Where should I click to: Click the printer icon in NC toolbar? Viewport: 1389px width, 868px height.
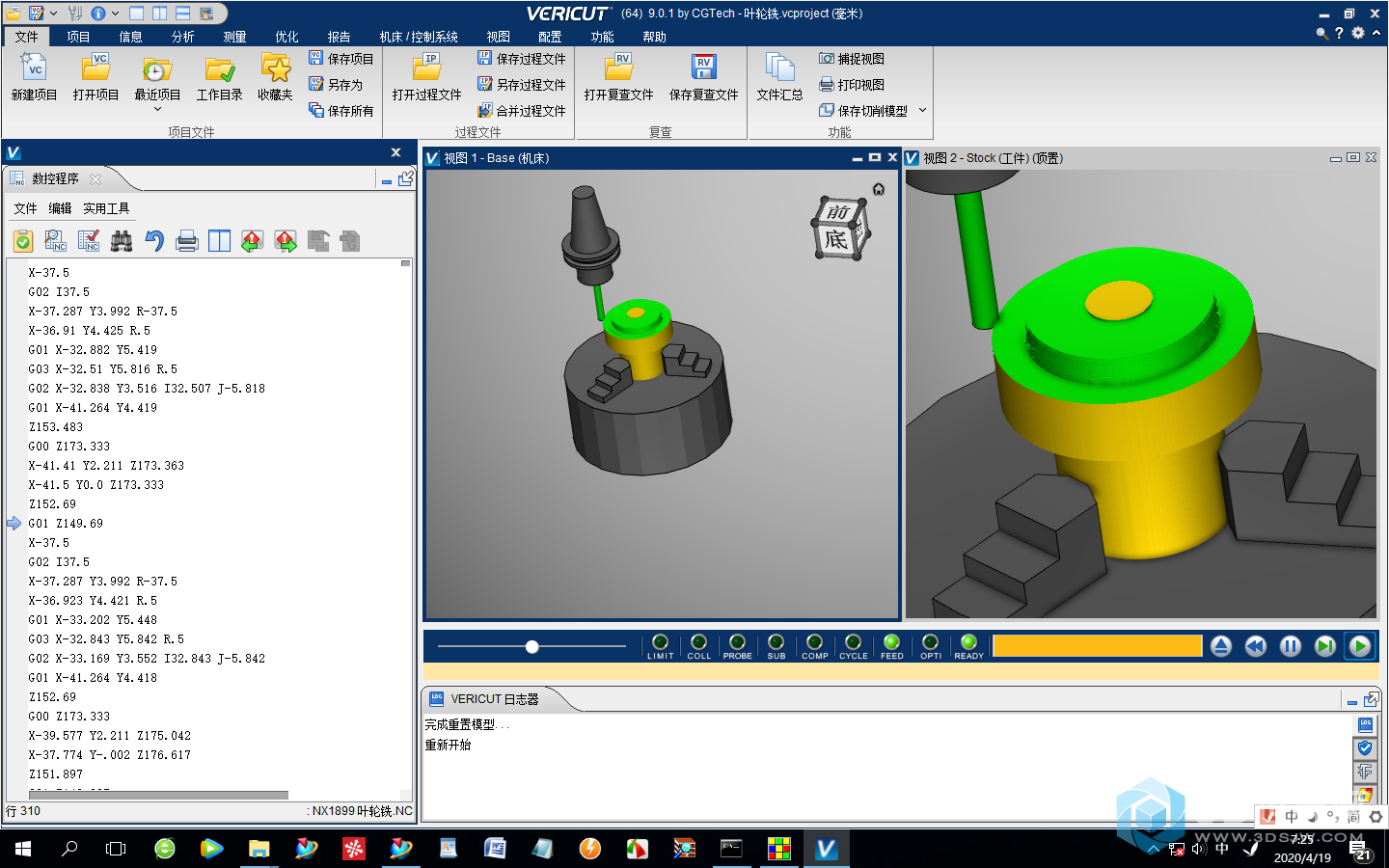click(x=187, y=241)
